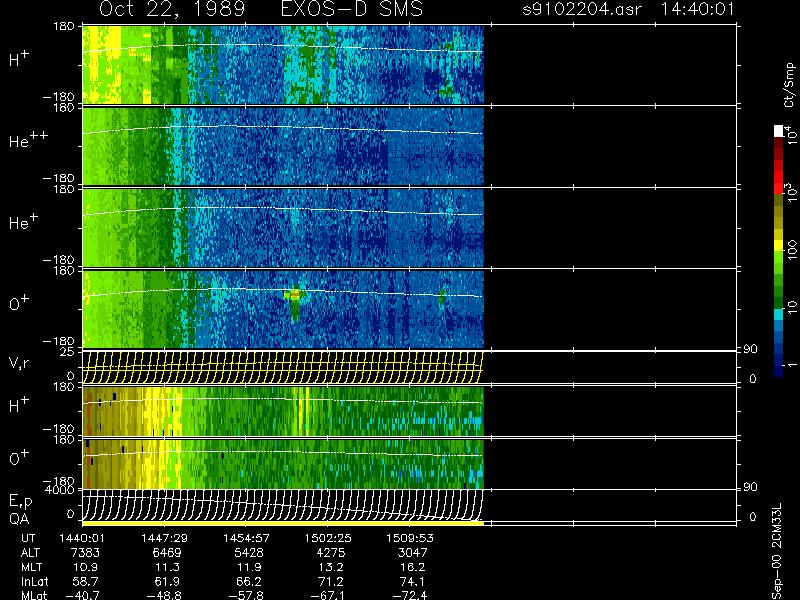Click the file name 's9102204.asr'
Viewport: 800px width, 600px height.
[582, 9]
